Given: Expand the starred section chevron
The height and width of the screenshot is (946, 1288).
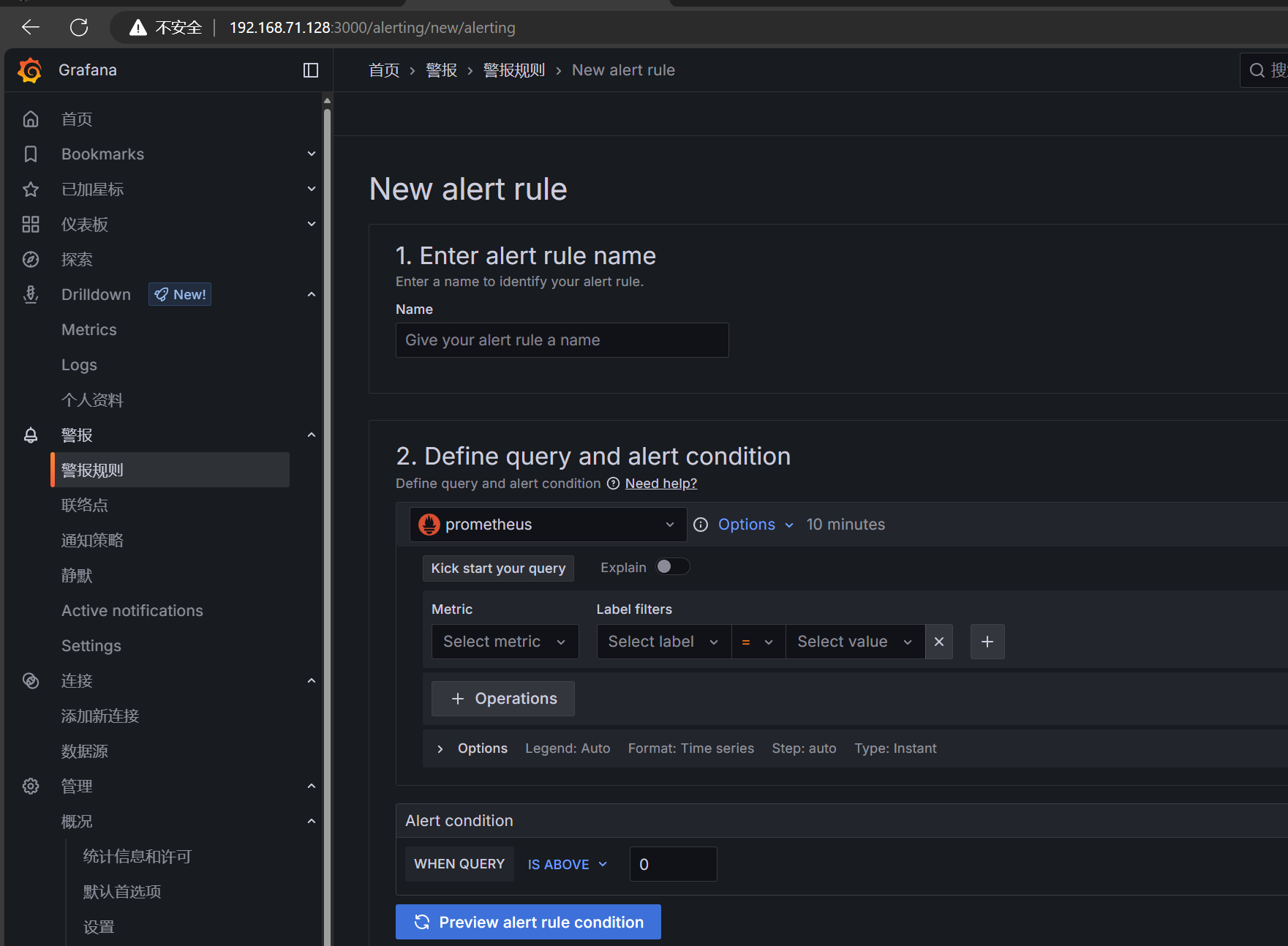Looking at the screenshot, I should (312, 189).
